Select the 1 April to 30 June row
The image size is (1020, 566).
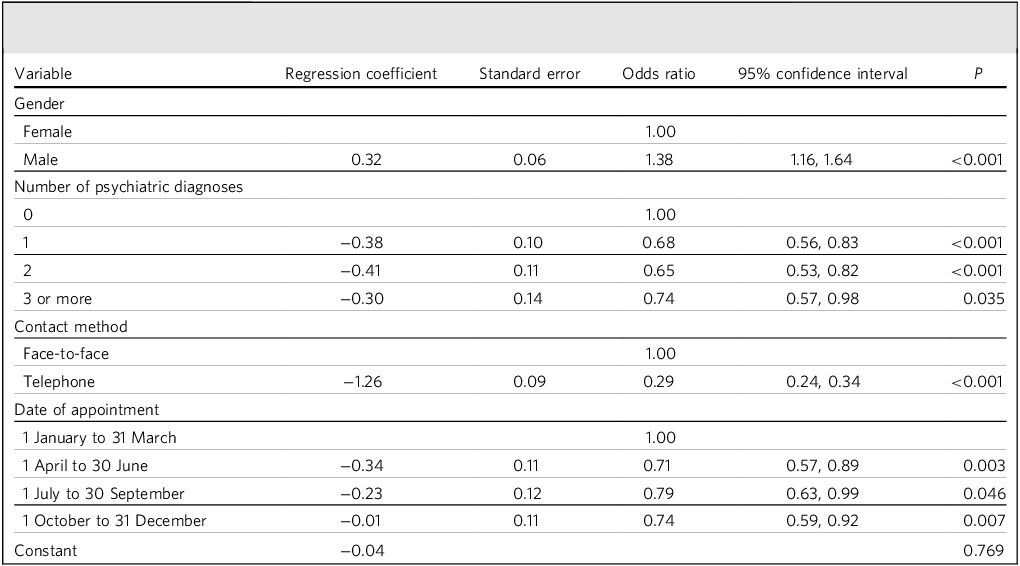510,466
